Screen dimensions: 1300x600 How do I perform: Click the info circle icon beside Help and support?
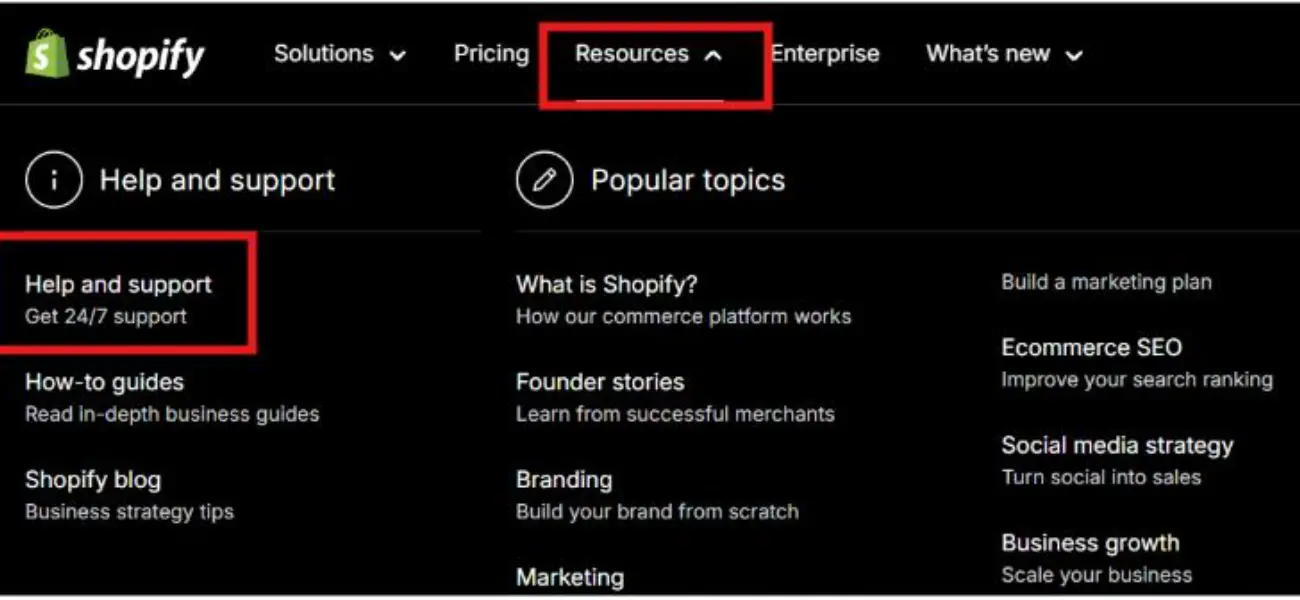(x=53, y=180)
